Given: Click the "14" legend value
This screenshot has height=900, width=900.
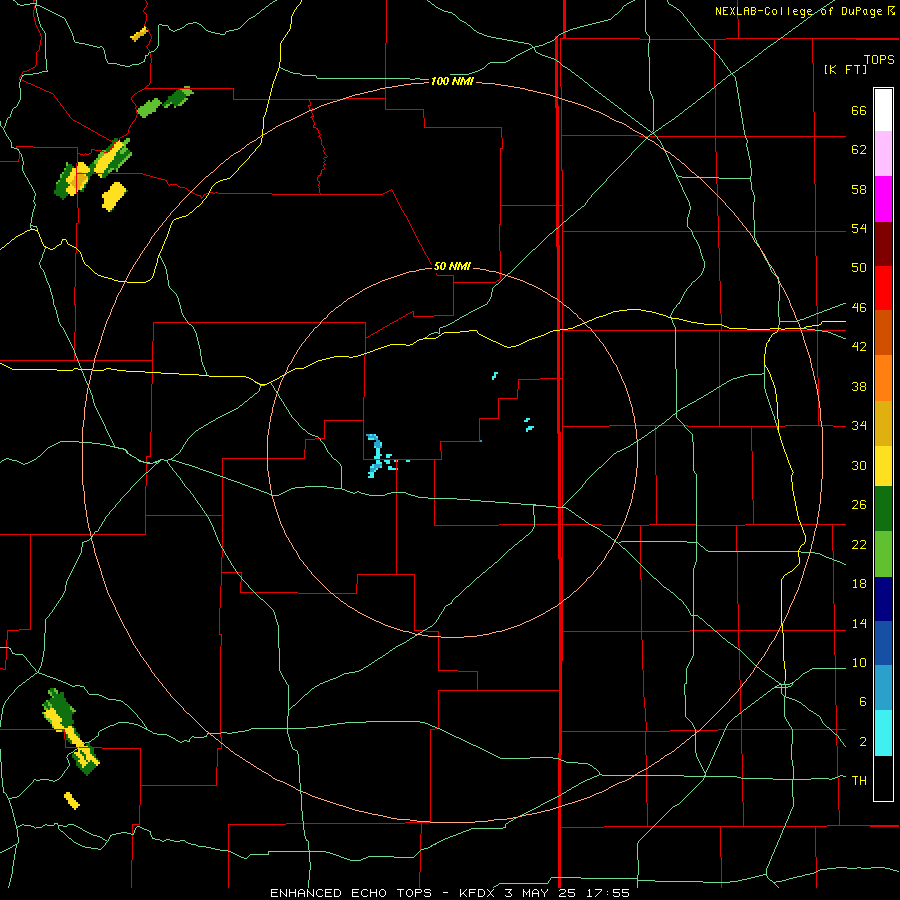Looking at the screenshot, I should 859,623.
